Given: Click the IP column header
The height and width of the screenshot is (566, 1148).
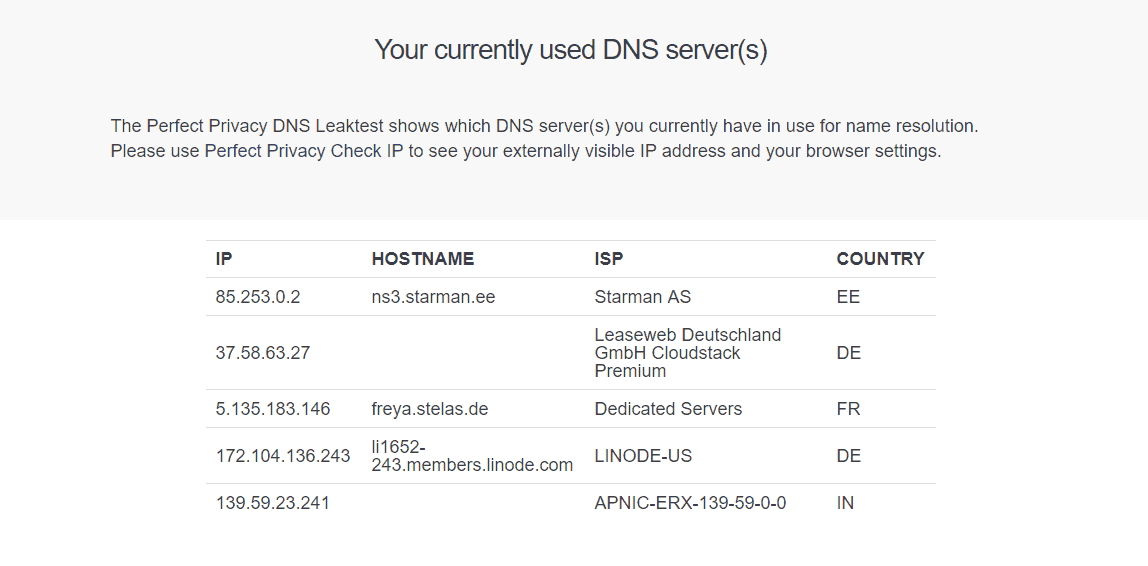Looking at the screenshot, I should tap(224, 258).
